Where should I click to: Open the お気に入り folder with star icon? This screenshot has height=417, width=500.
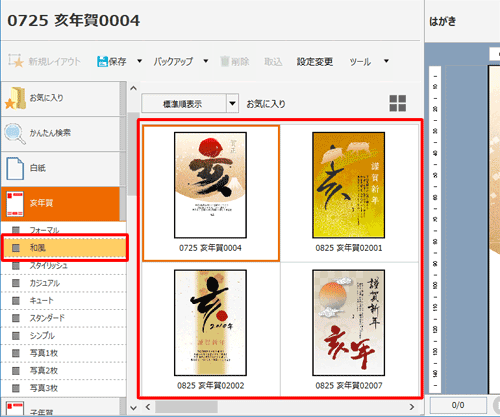point(15,99)
